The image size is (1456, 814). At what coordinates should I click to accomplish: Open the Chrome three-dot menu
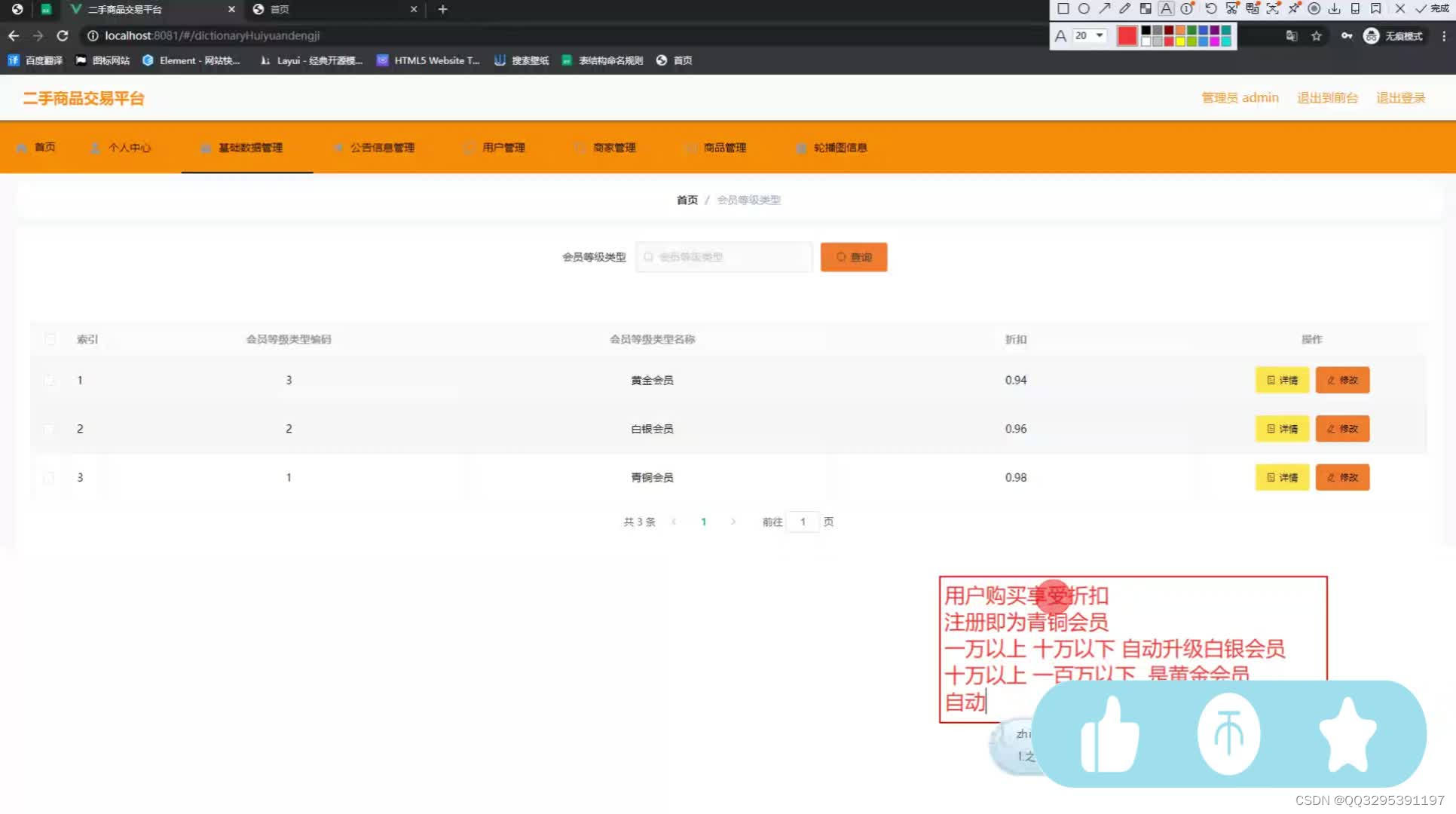pos(1443,35)
